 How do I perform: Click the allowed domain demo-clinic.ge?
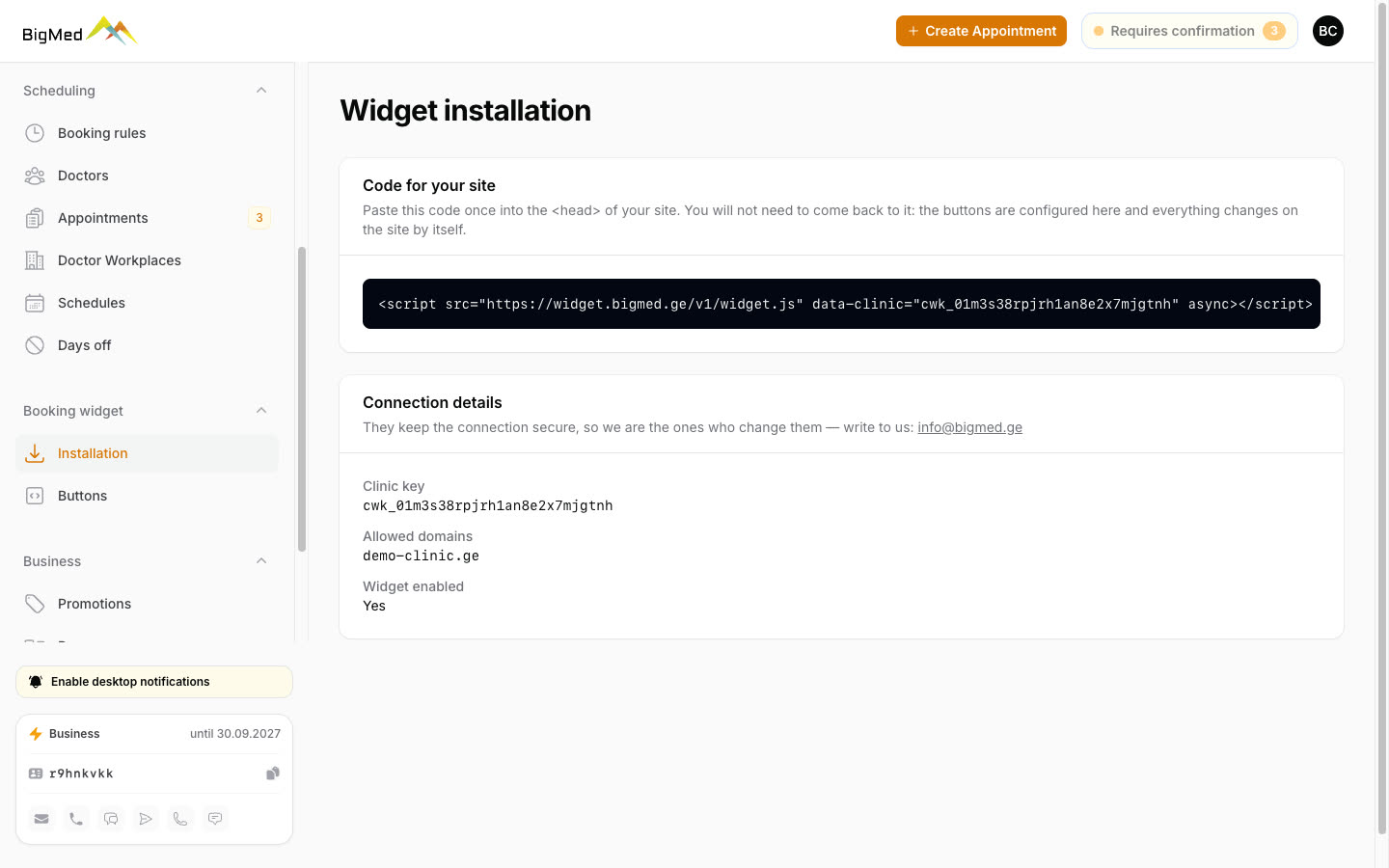point(421,556)
